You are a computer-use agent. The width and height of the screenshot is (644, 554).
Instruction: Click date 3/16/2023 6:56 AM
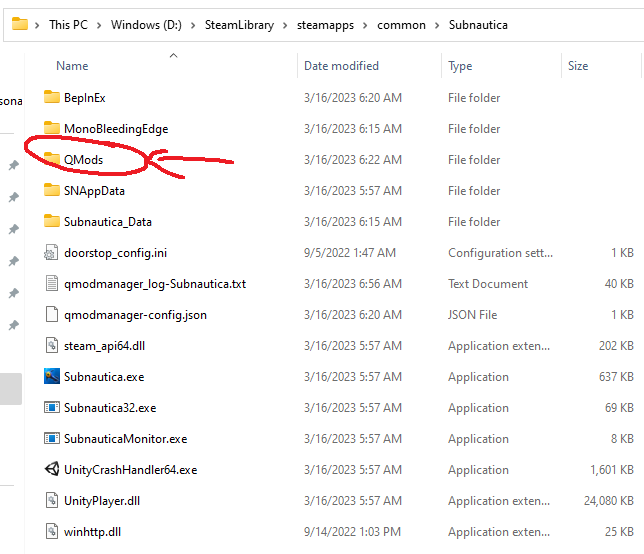pos(352,284)
